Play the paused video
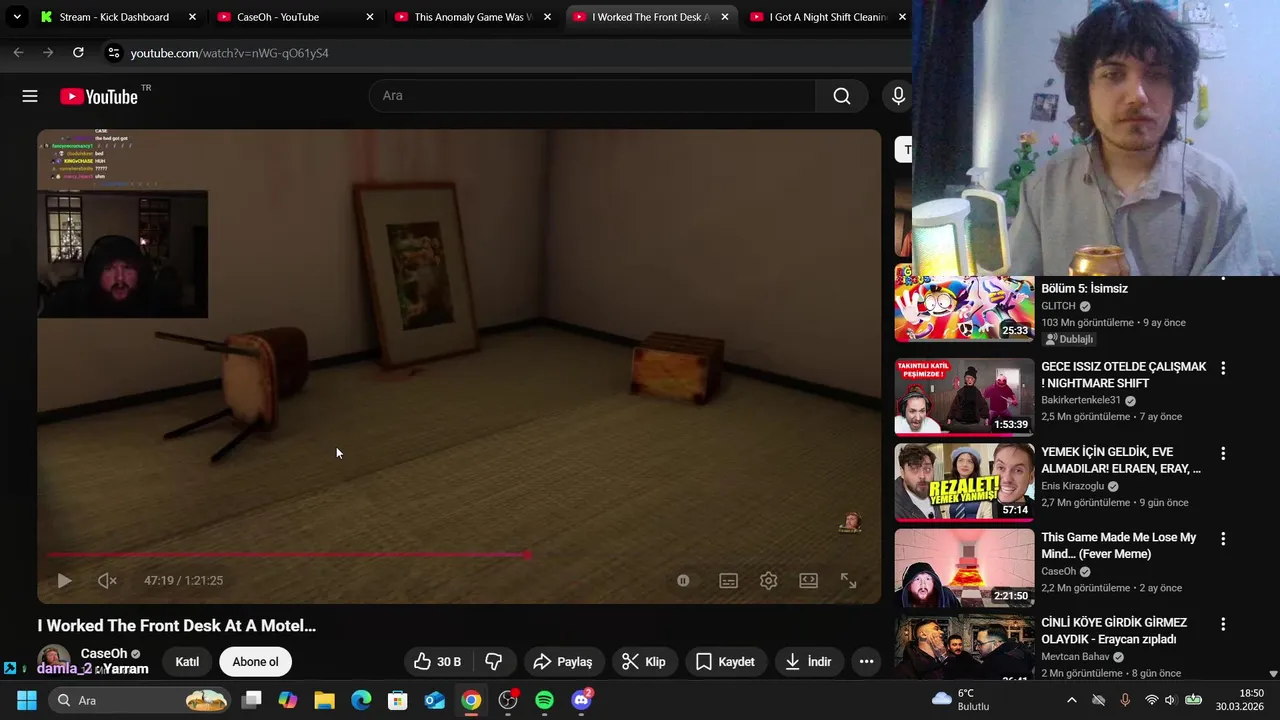This screenshot has width=1280, height=720. (x=64, y=580)
